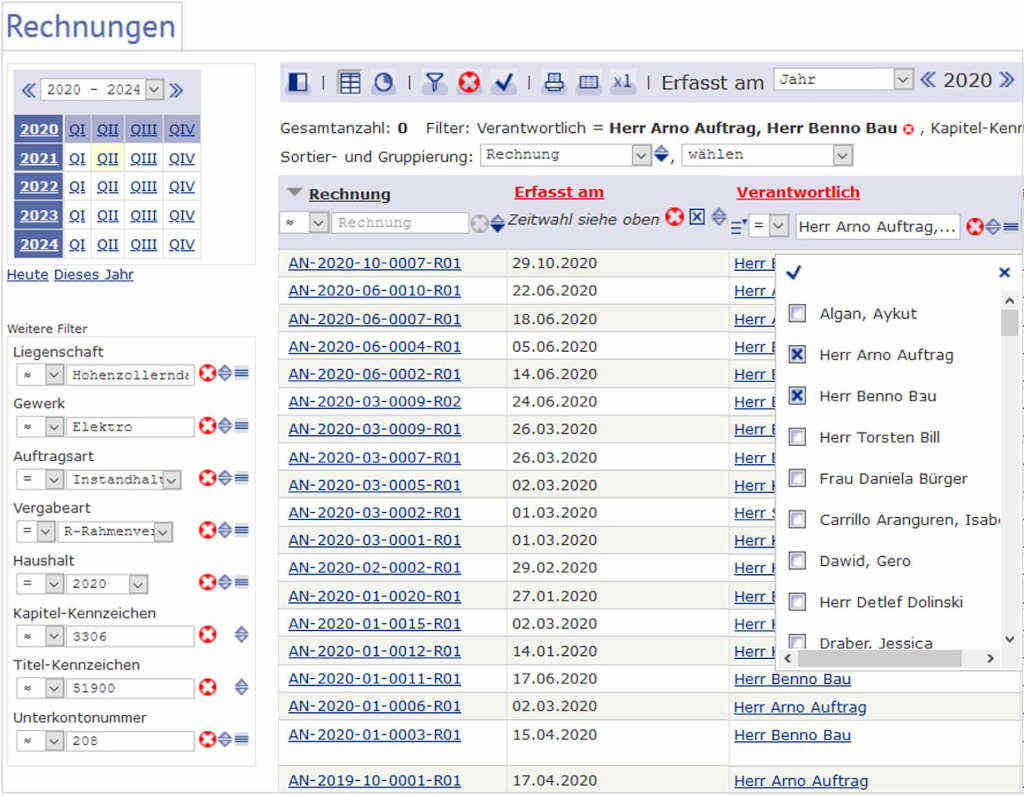Click the Rechnung column filter input field
1024x796 pixels.
pos(399,223)
